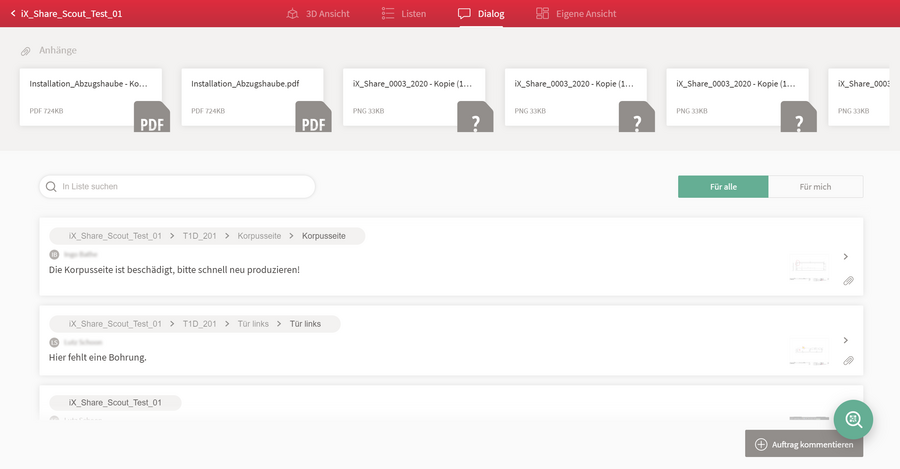This screenshot has width=900, height=469.
Task: Go back via iX_Share_Scout_Test_01 arrow
Action: (x=13, y=13)
